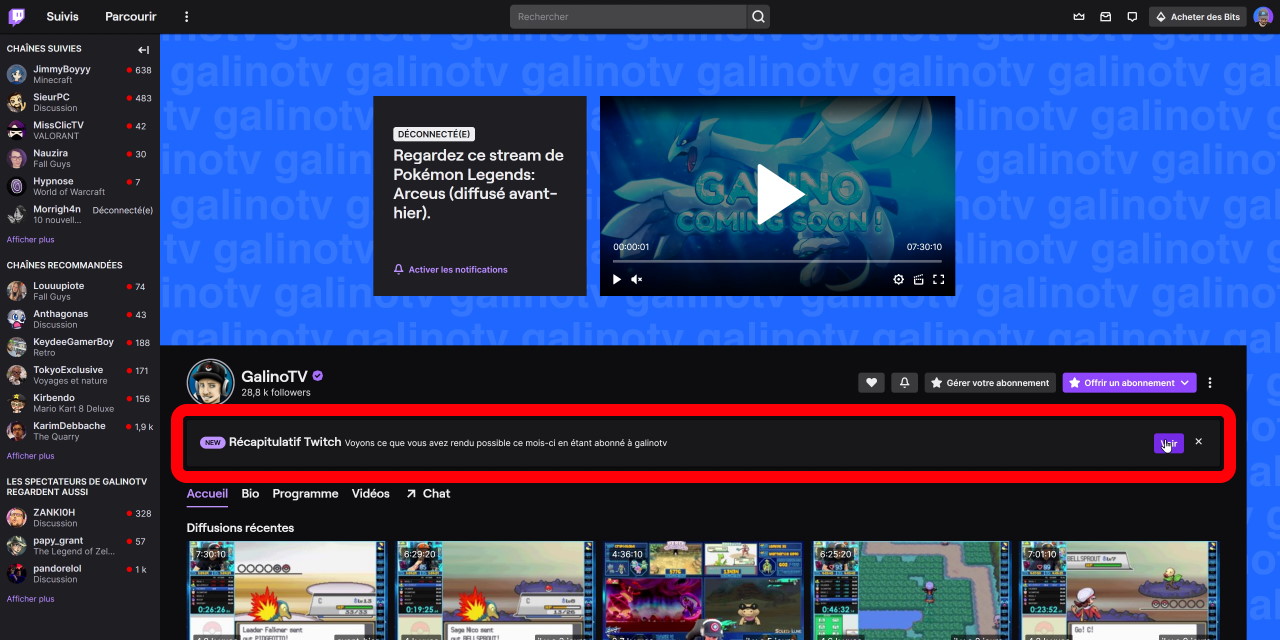Click the search magnifier button
Screen dimensions: 1280x640
[x=758, y=17]
